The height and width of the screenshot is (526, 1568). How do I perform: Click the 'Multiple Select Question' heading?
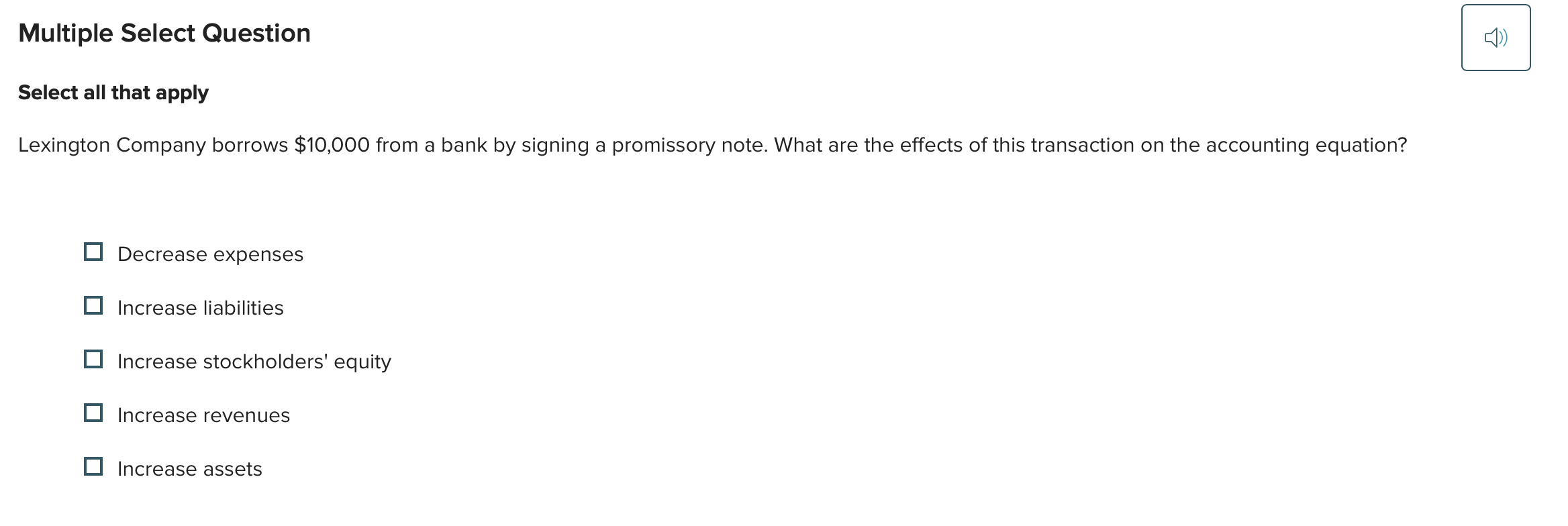click(x=164, y=32)
